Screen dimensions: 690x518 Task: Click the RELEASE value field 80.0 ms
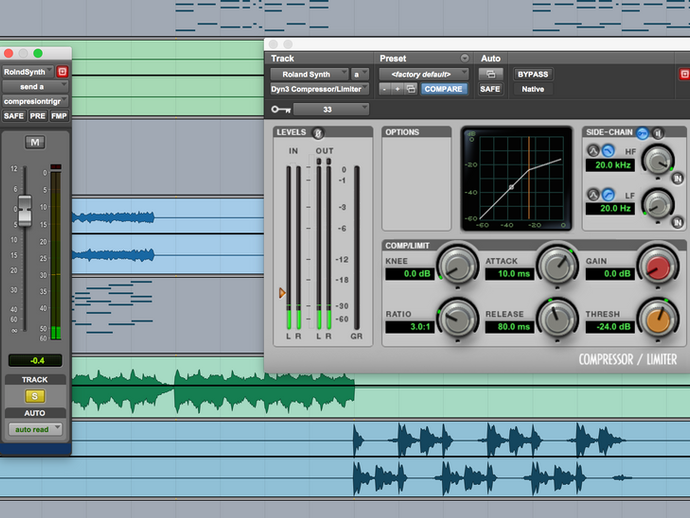[509, 327]
